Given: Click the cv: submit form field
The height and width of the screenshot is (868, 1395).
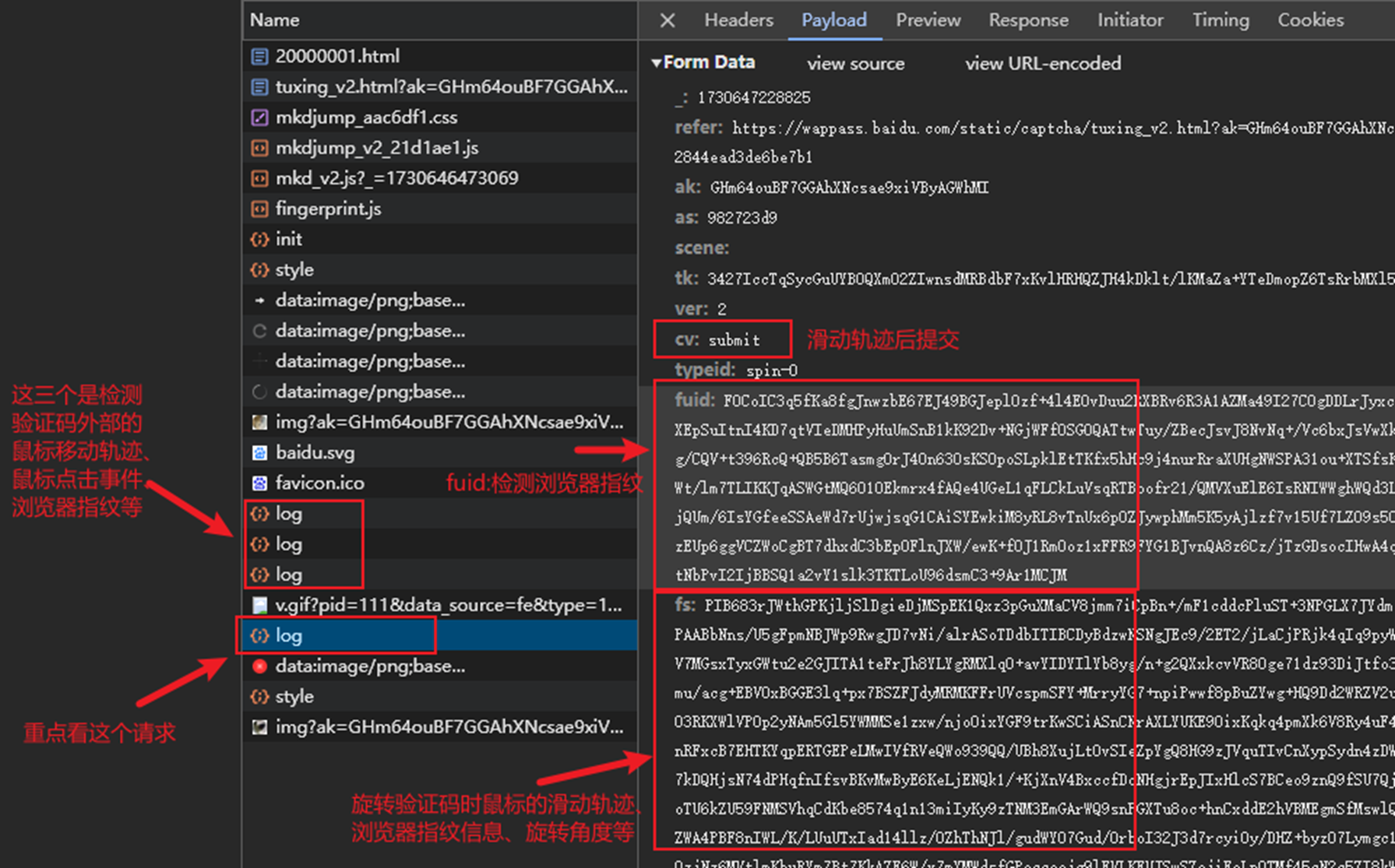Looking at the screenshot, I should (717, 339).
